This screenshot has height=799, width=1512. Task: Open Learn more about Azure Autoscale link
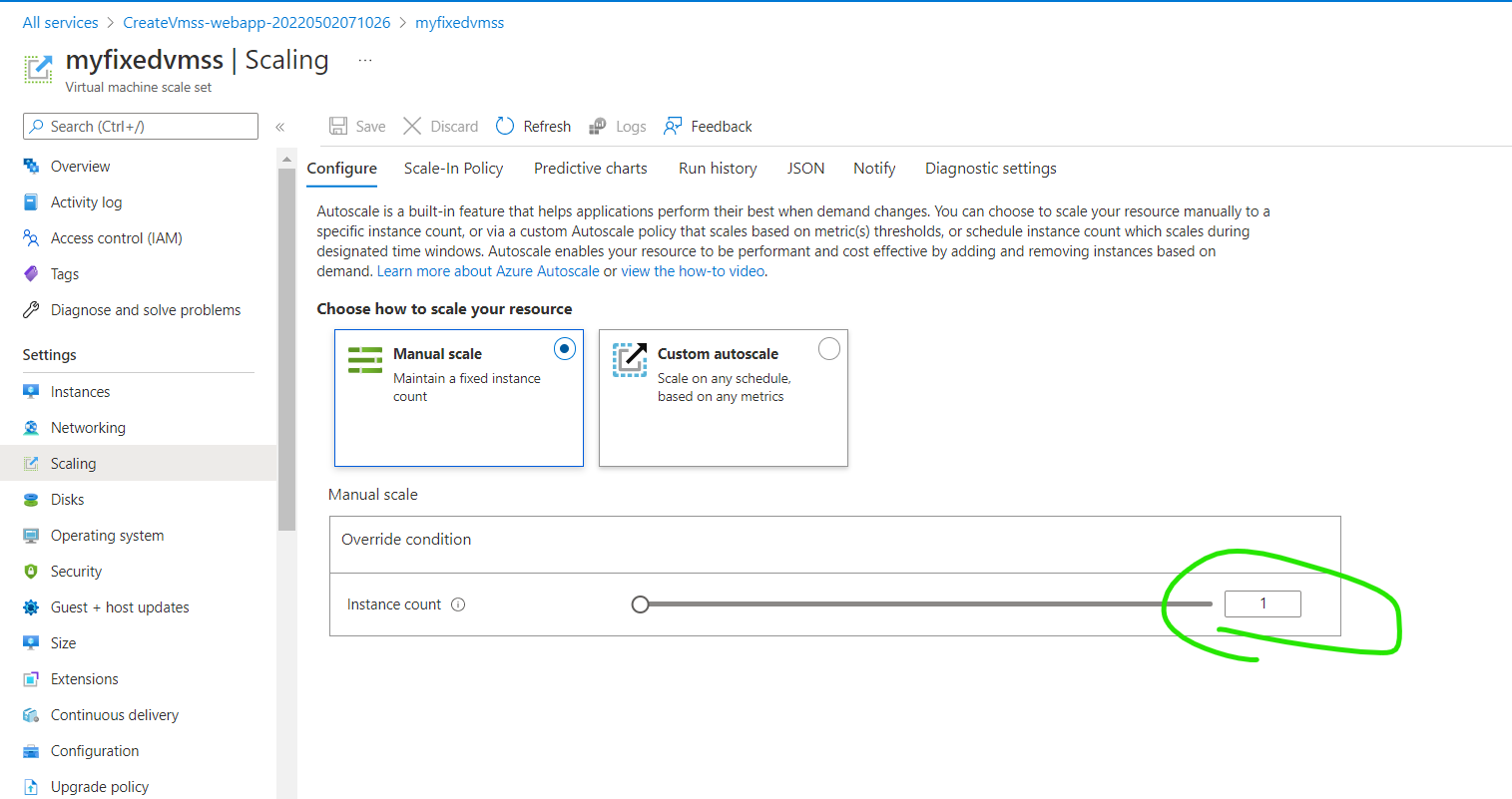click(x=488, y=271)
